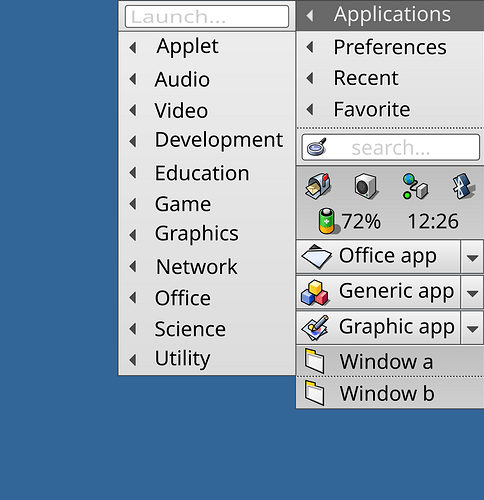Click the Launch text field

point(207,16)
